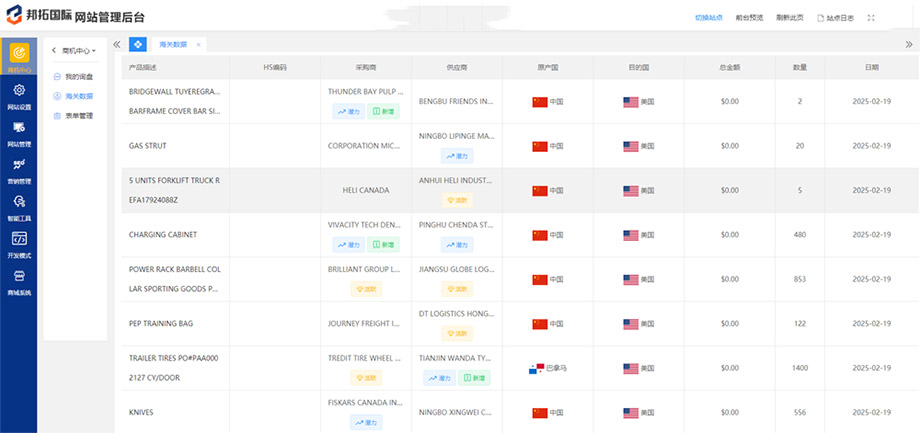Collapse submenu with the back chevron

pos(53,50)
